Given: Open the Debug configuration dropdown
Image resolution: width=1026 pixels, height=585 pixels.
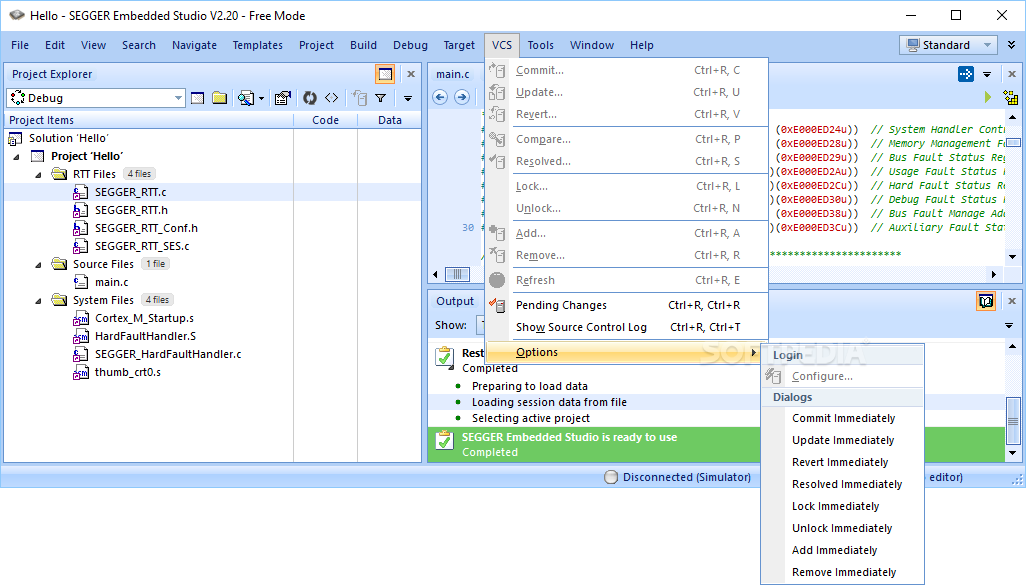Looking at the screenshot, I should click(178, 98).
